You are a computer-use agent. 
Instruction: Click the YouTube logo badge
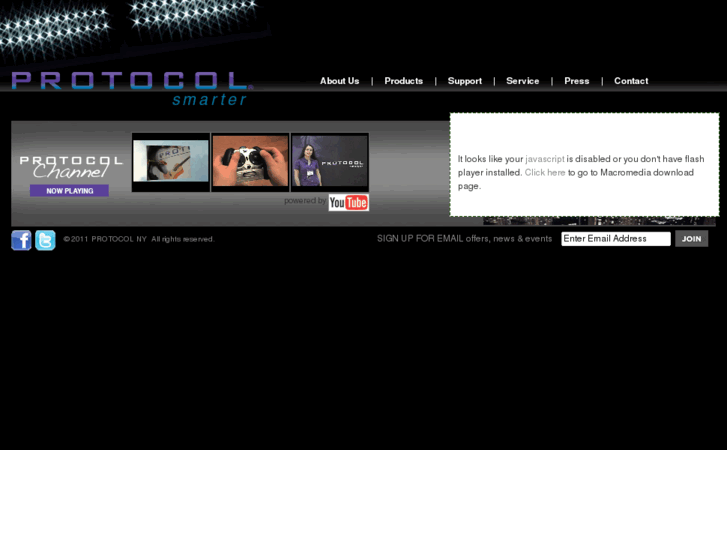click(349, 203)
